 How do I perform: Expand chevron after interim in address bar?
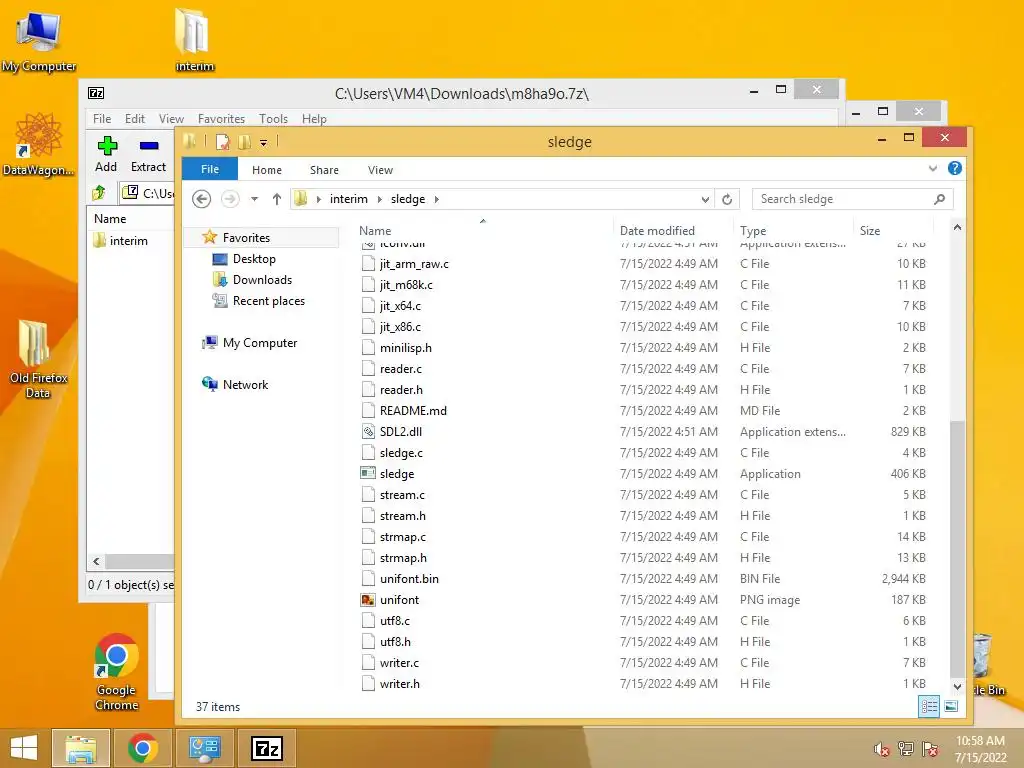(379, 199)
